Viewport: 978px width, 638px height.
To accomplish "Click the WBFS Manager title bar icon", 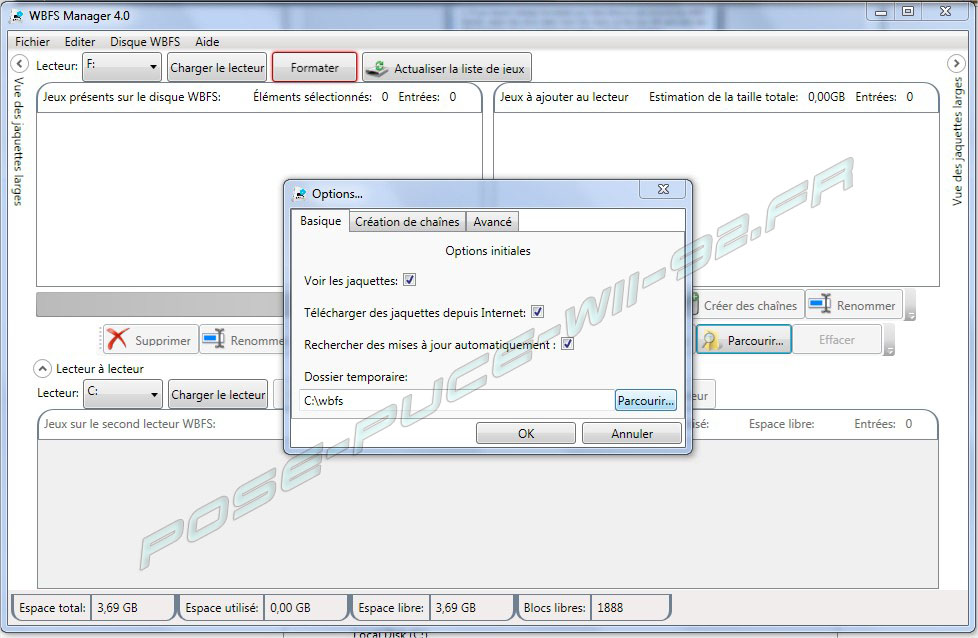I will (17, 16).
